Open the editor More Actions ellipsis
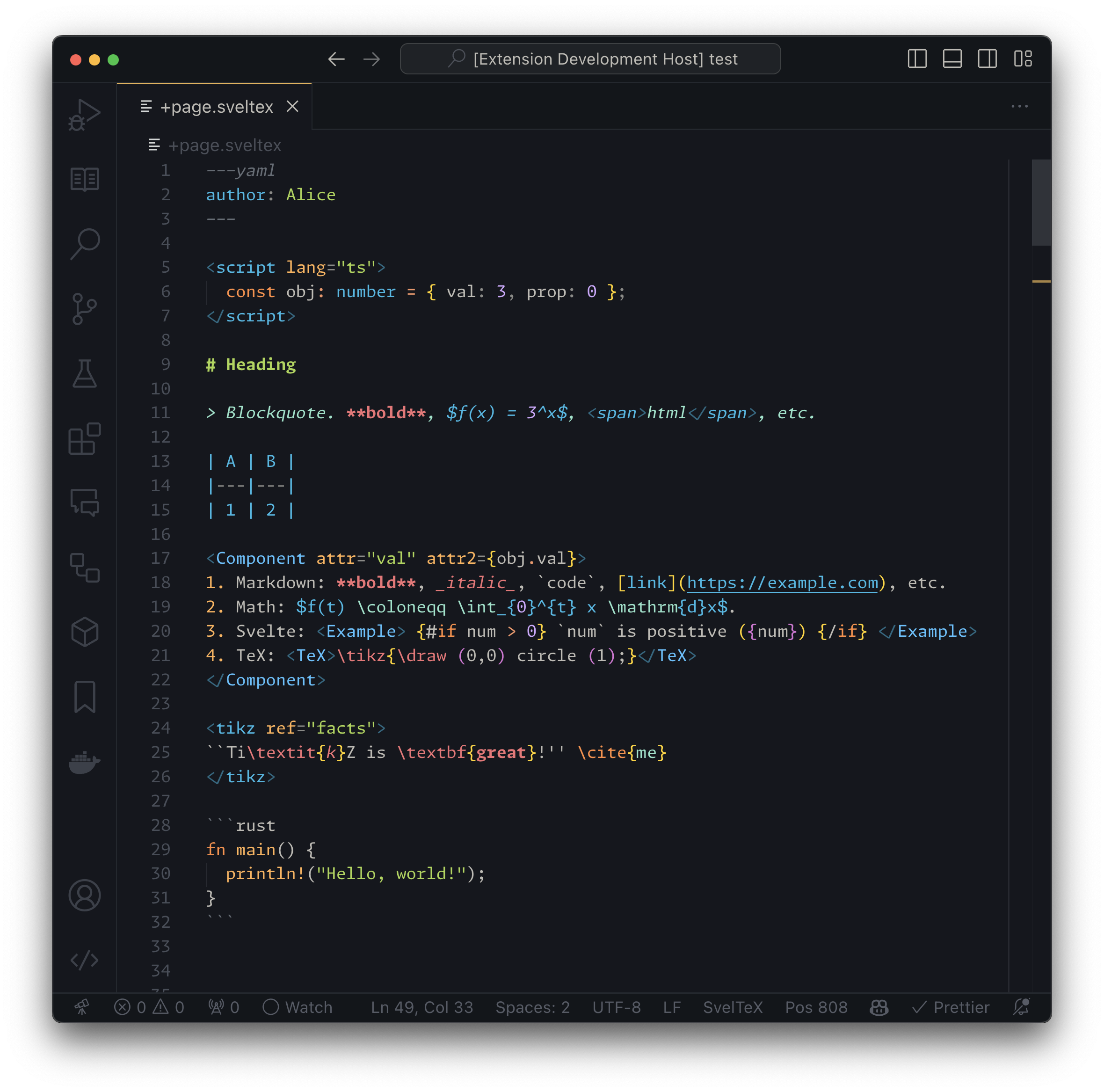This screenshot has height=1092, width=1104. [x=1019, y=106]
